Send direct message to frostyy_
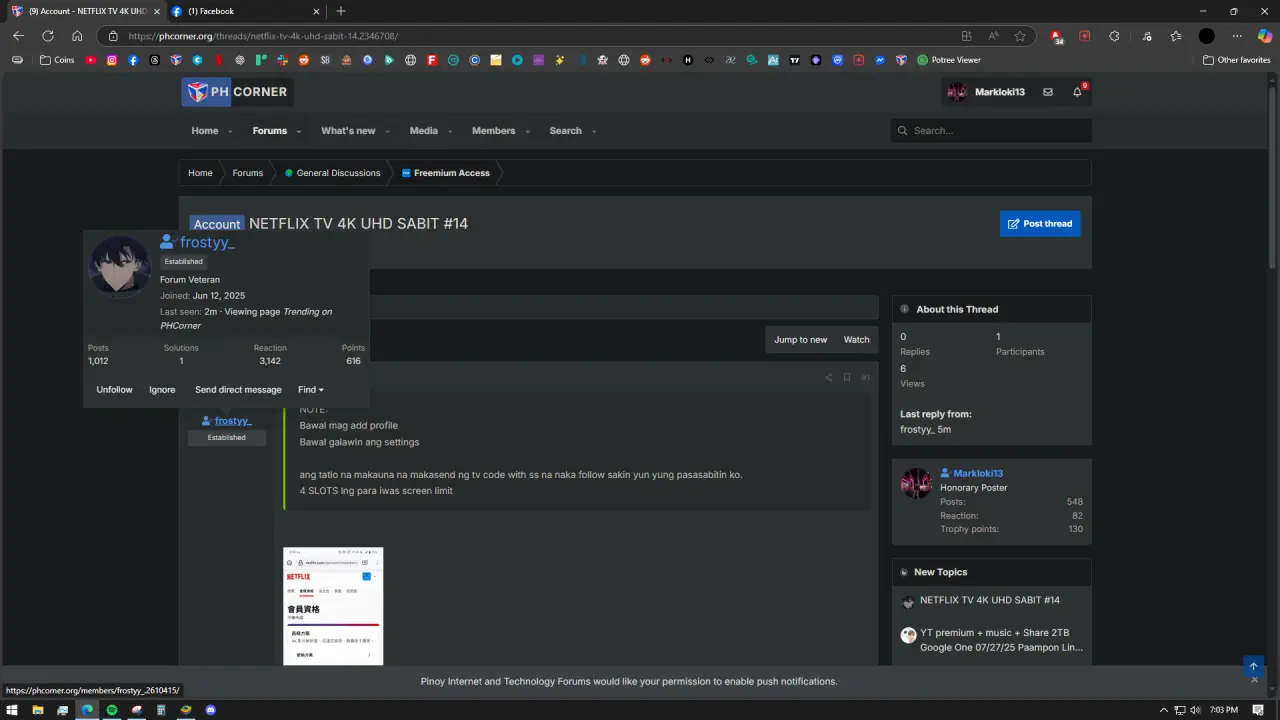The width and height of the screenshot is (1280, 720). (238, 390)
